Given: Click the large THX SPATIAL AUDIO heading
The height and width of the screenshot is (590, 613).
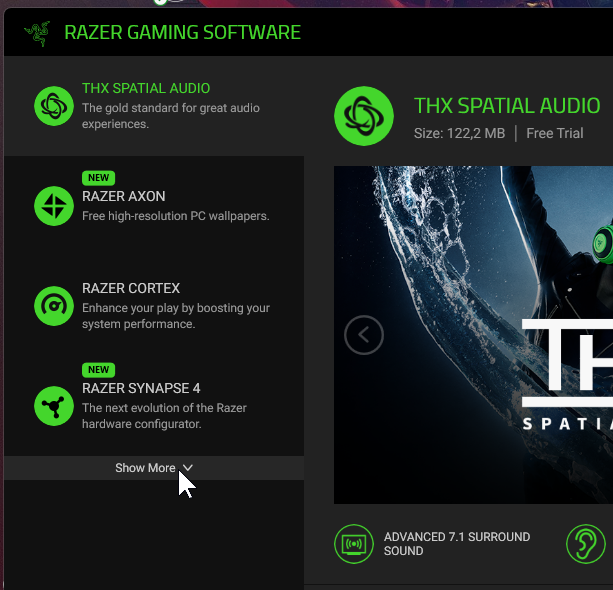Looking at the screenshot, I should (x=507, y=106).
